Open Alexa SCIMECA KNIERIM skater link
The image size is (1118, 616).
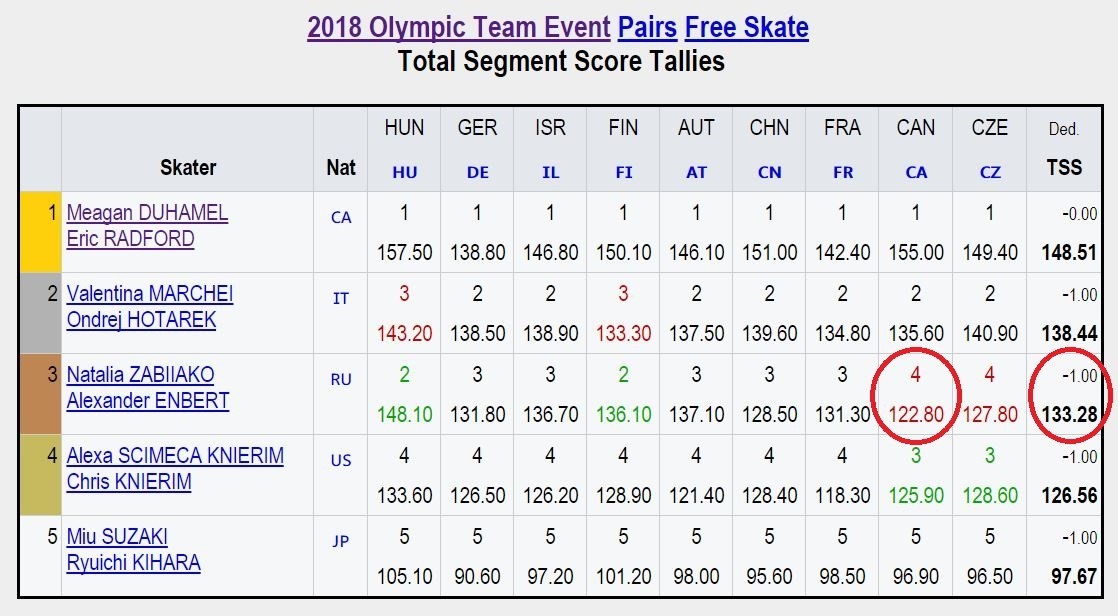pyautogui.click(x=175, y=456)
